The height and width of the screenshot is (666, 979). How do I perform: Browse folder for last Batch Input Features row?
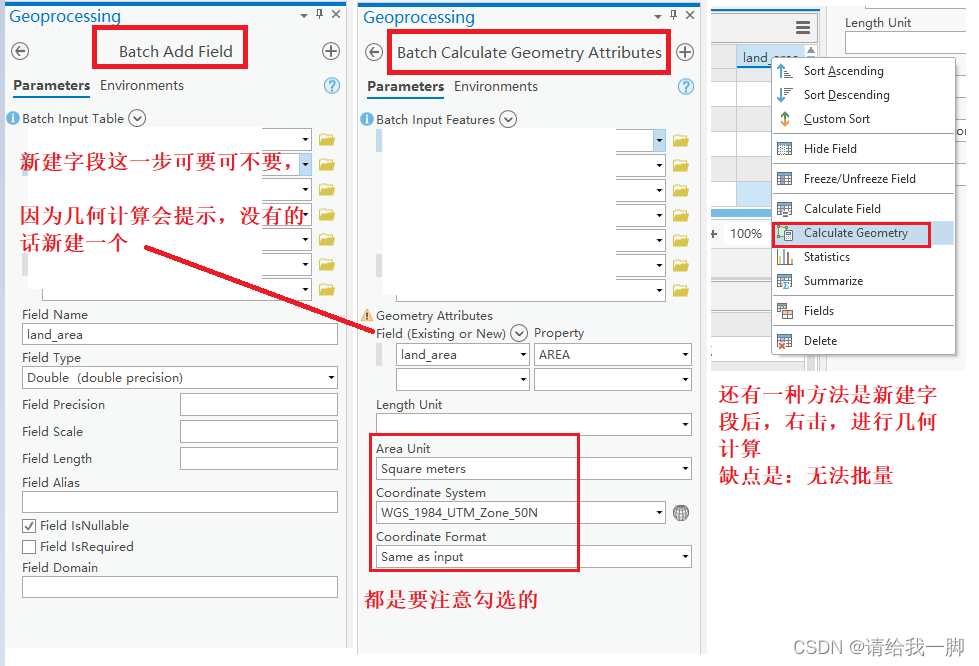pyautogui.click(x=681, y=291)
